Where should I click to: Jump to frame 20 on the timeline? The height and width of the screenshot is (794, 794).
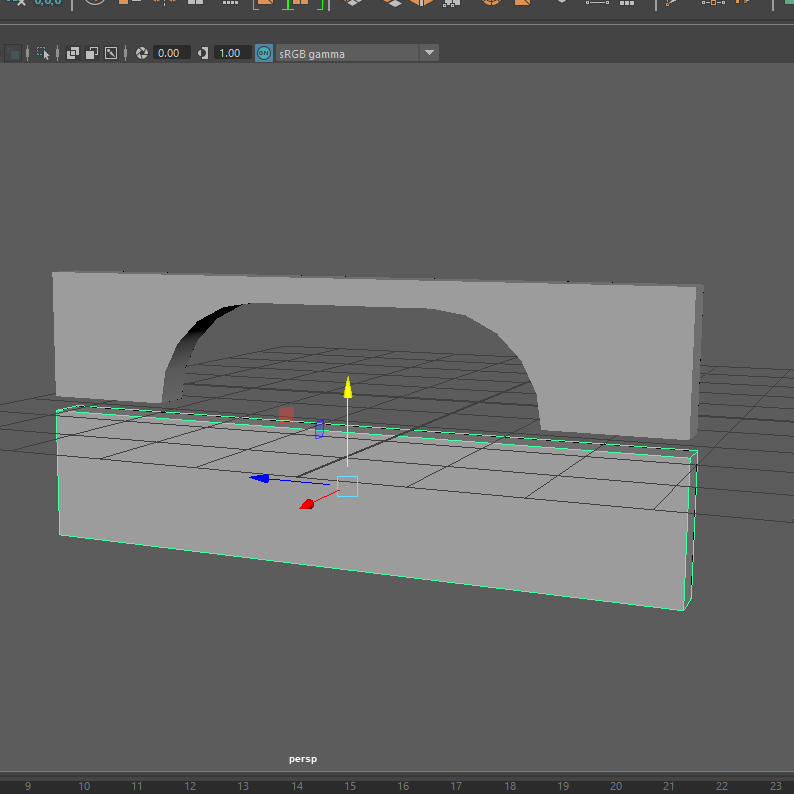pos(616,786)
